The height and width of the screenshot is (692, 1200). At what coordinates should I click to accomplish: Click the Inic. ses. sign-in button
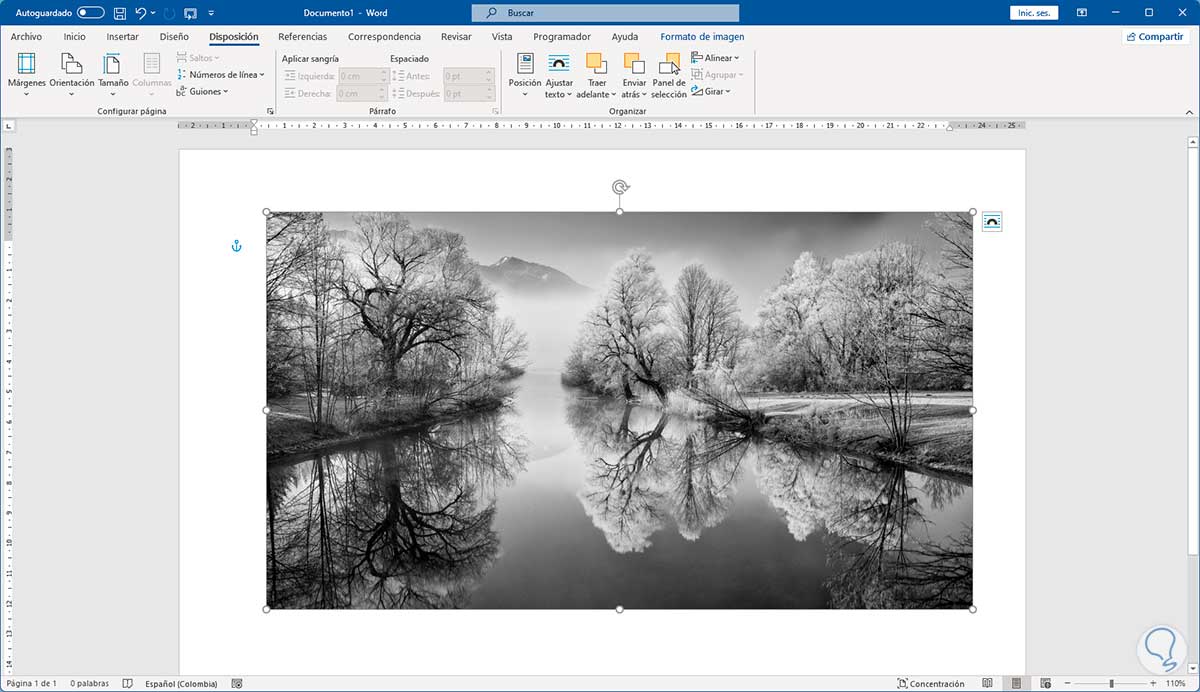click(1034, 13)
